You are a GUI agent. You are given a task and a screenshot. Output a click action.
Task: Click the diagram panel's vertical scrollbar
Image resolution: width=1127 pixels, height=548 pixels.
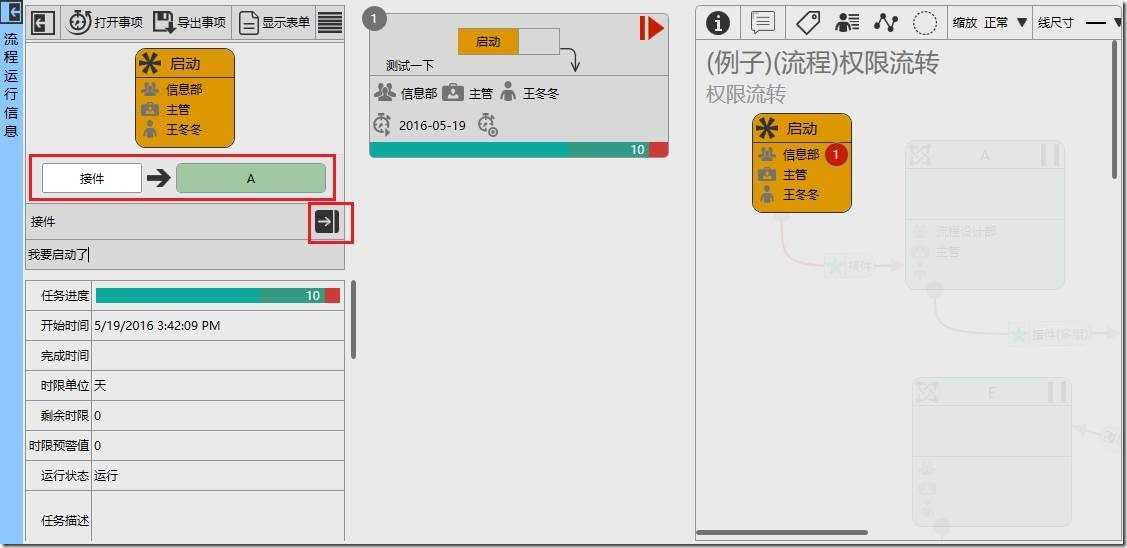tap(1116, 109)
